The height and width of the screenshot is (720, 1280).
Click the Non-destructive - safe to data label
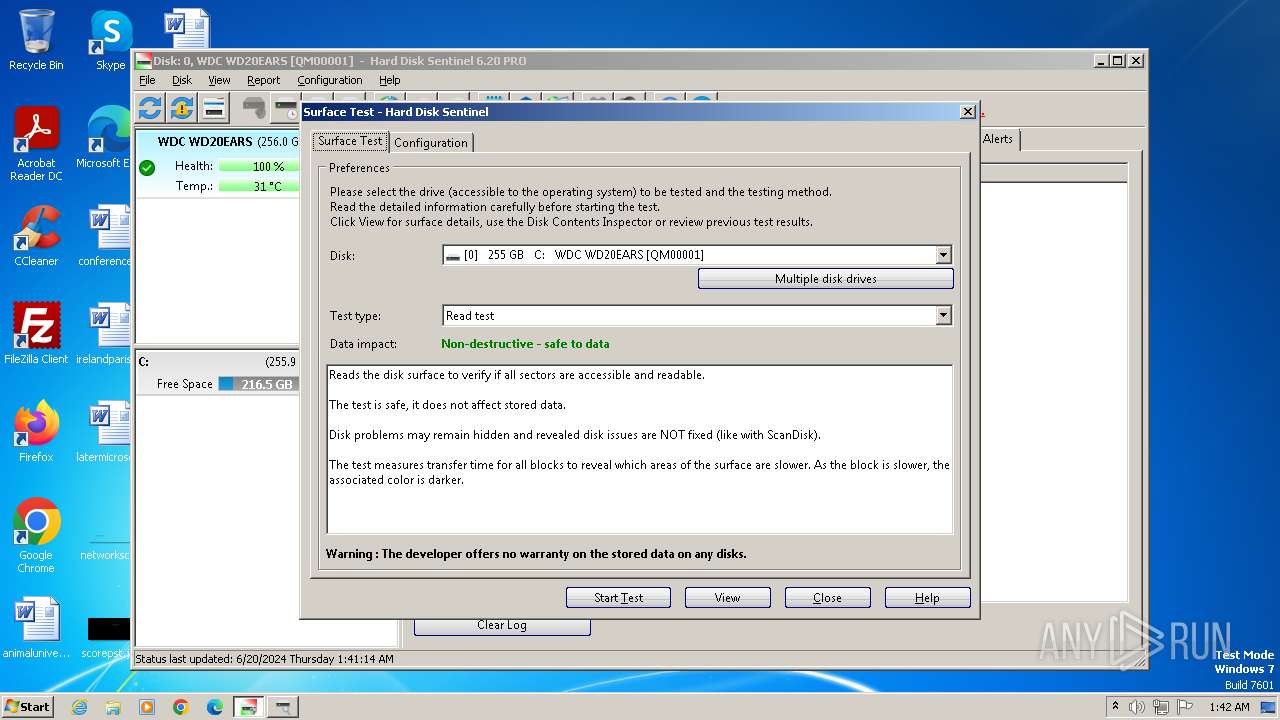[525, 344]
